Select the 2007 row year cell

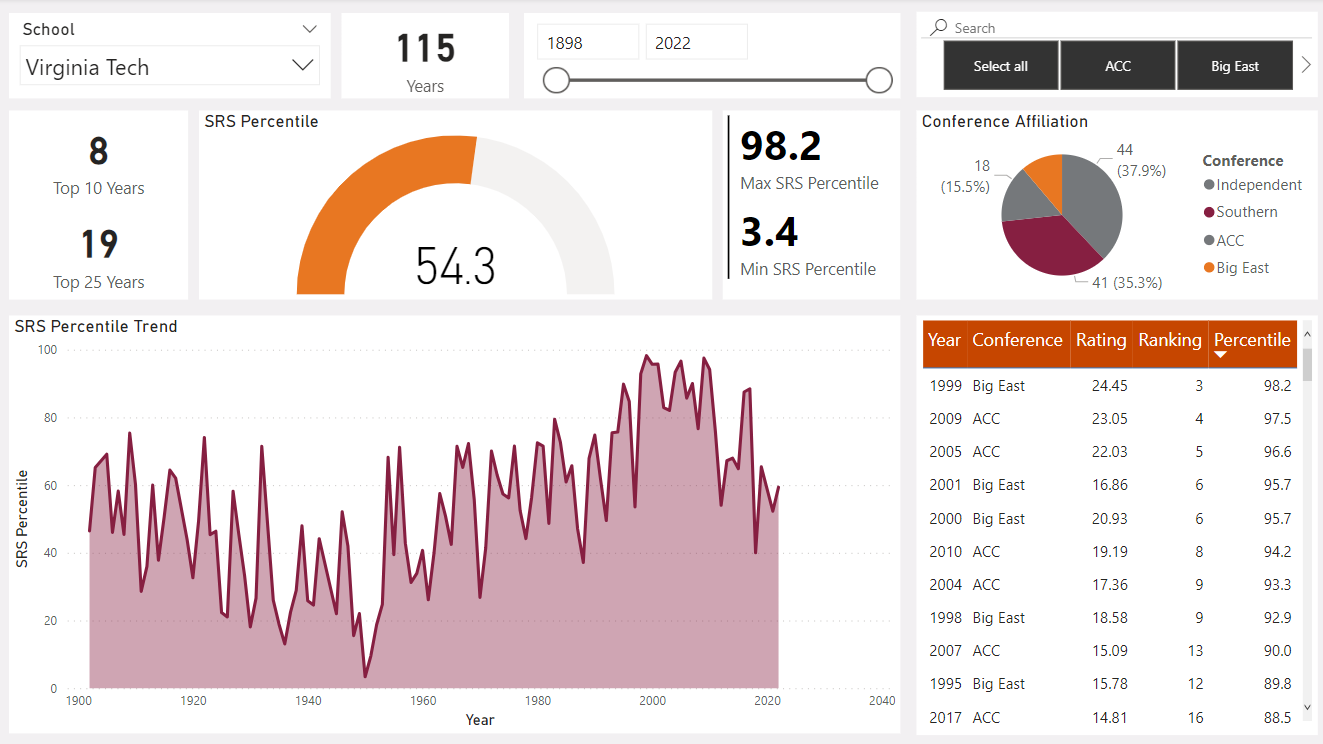pyautogui.click(x=945, y=651)
